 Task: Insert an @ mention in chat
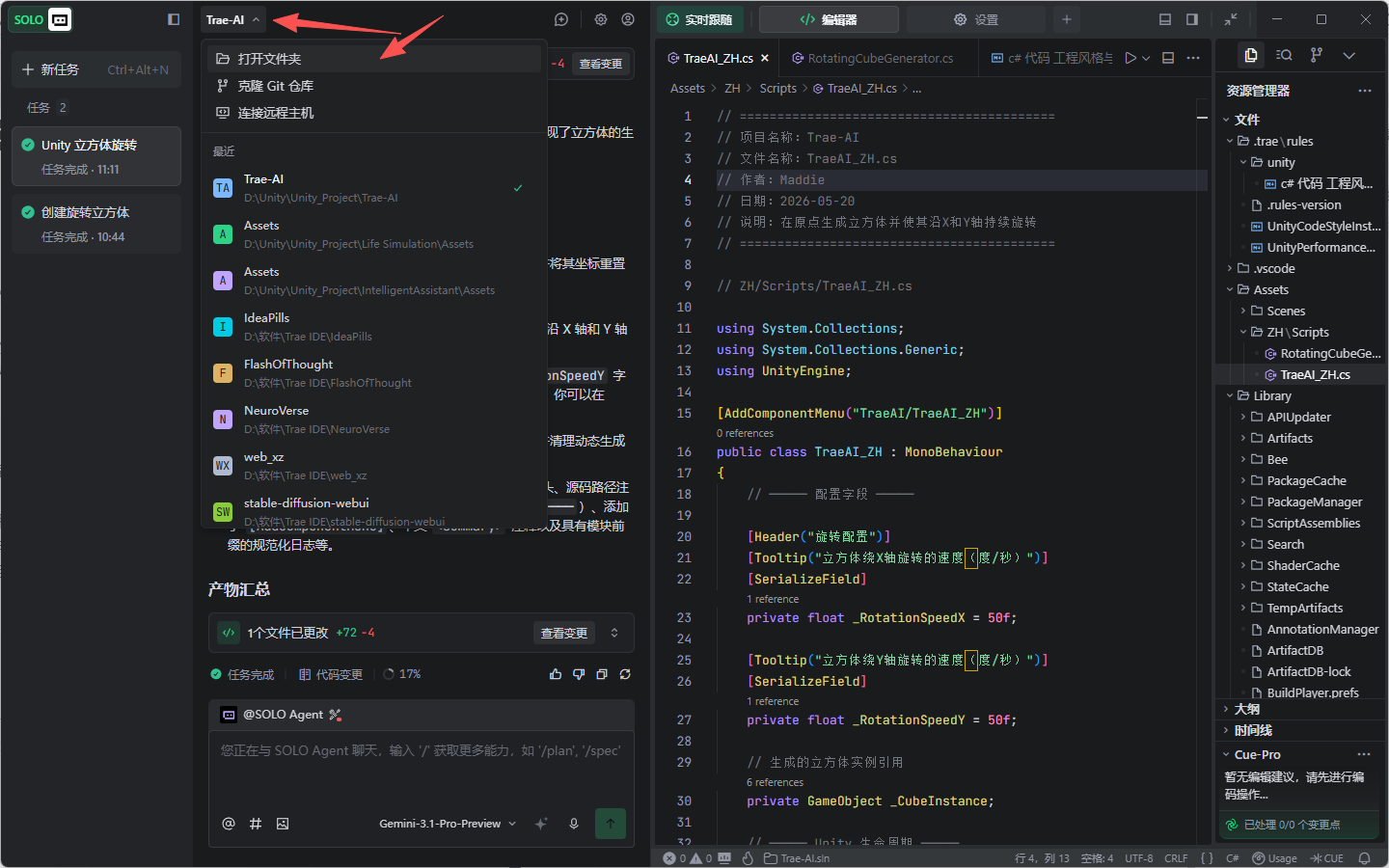point(229,824)
